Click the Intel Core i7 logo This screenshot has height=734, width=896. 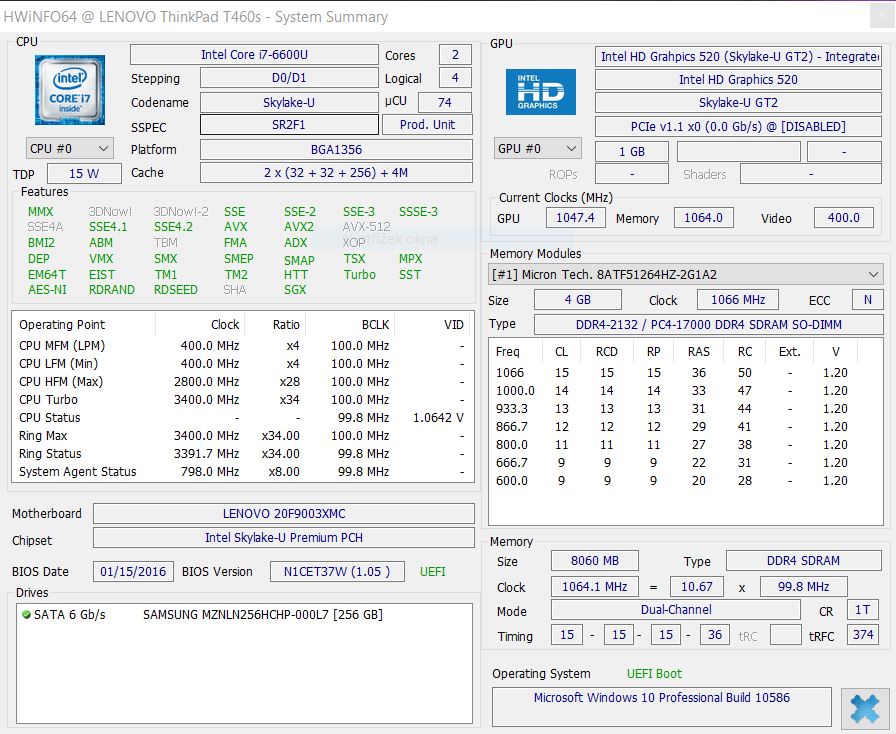point(69,90)
